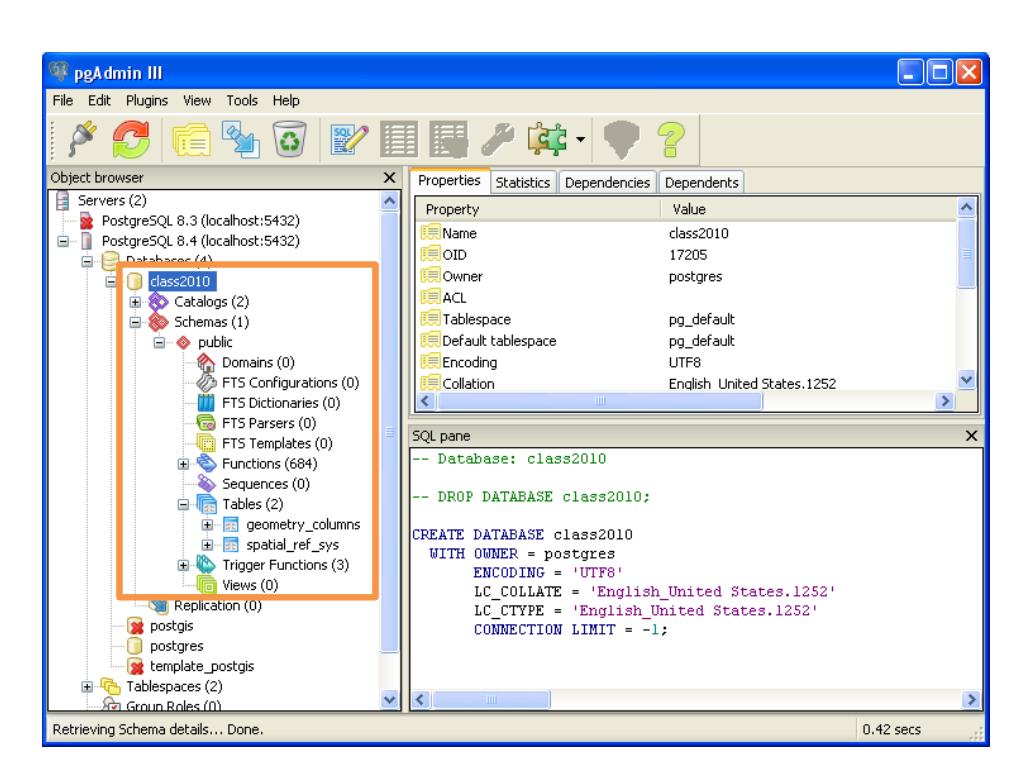Close the SQL pane
This screenshot has height=768, width=1024.
971,436
